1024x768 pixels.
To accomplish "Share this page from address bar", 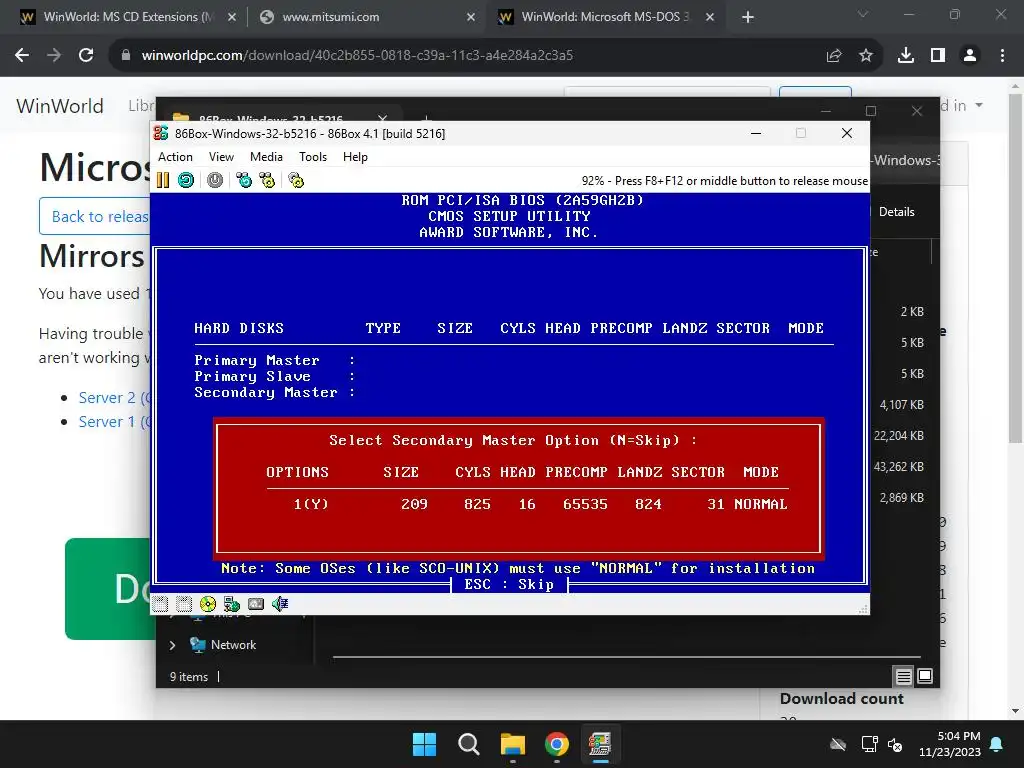I will pyautogui.click(x=834, y=56).
